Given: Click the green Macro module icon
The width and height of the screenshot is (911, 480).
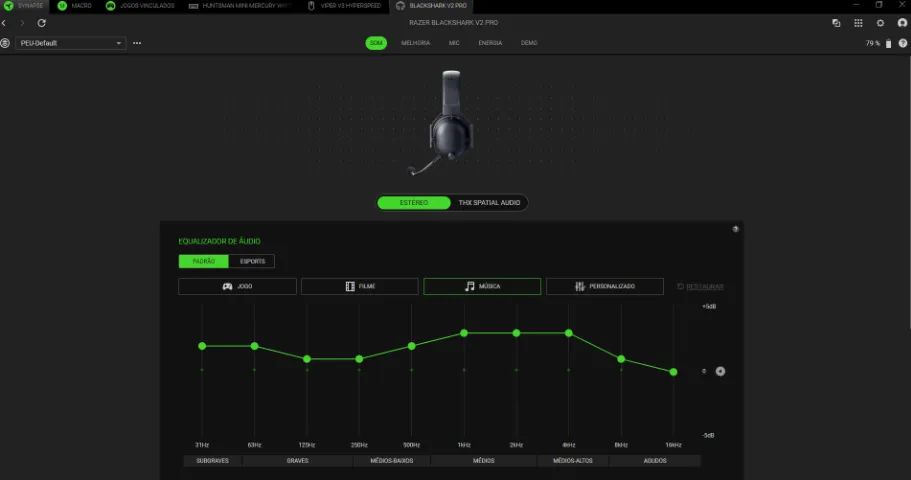Looking at the screenshot, I should tap(62, 6).
